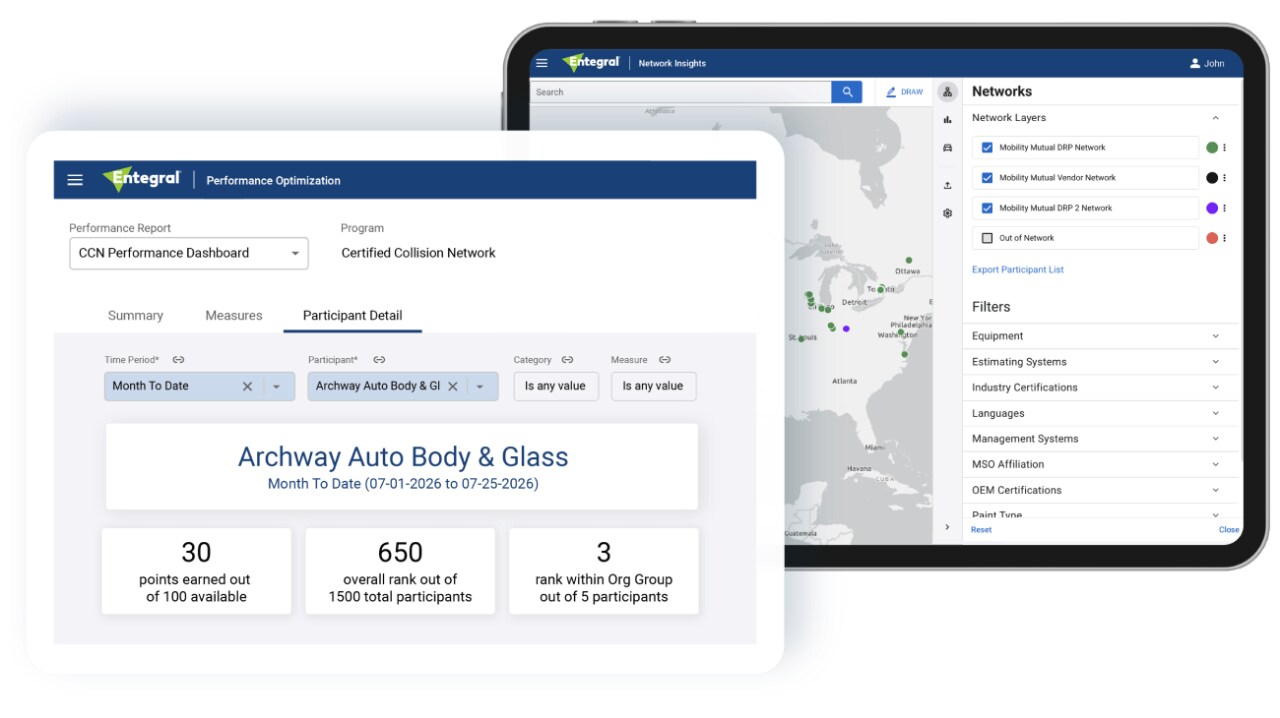Open options menu for Mobility Mutual DRP 2 Network
The height and width of the screenshot is (718, 1280).
coord(1225,208)
